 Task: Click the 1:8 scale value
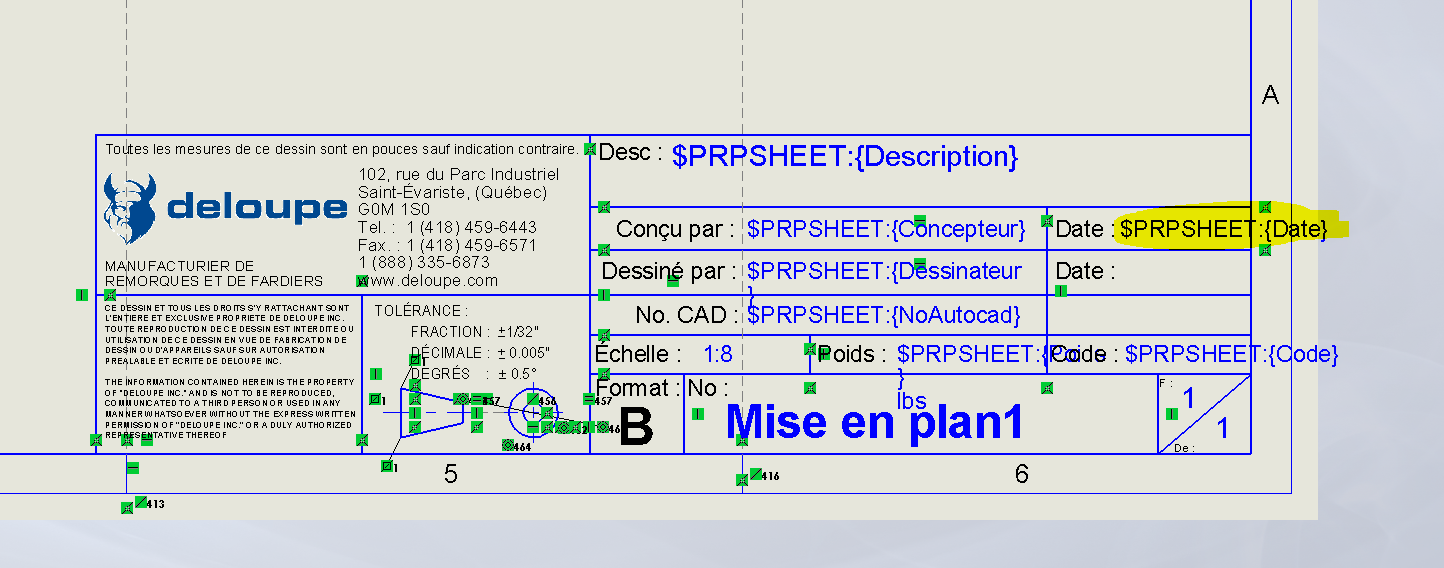tap(718, 354)
